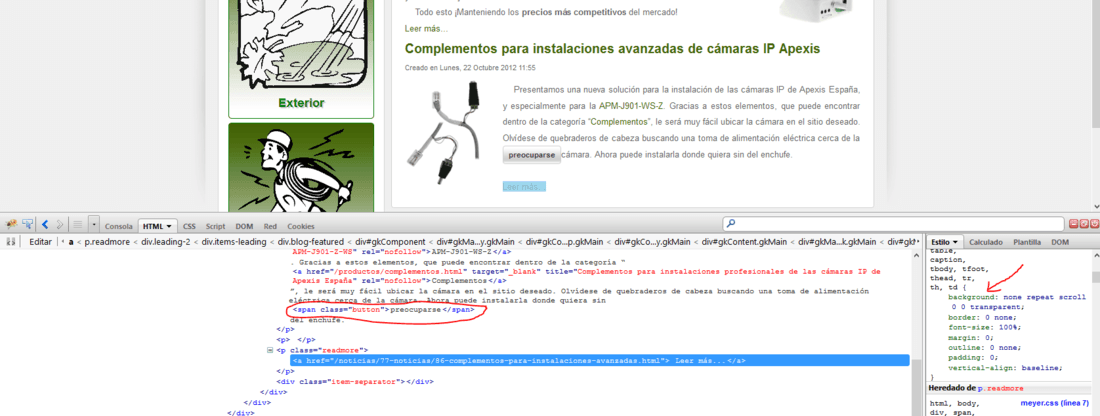This screenshot has height=416, width=1100.
Task: Click p.readmore in Heredado de header
Action: pos(1000,388)
